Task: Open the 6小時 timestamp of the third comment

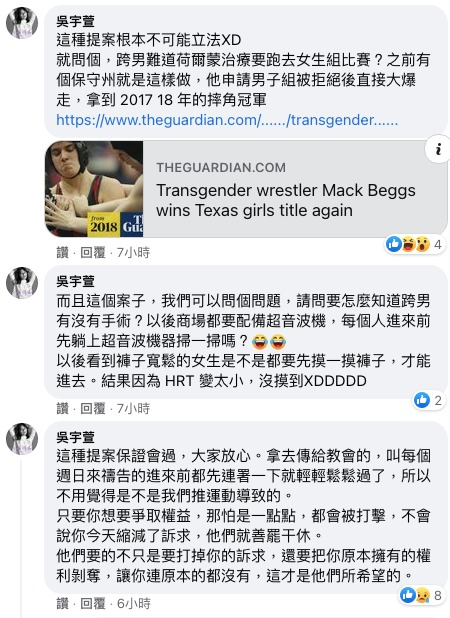Action: click(x=133, y=603)
